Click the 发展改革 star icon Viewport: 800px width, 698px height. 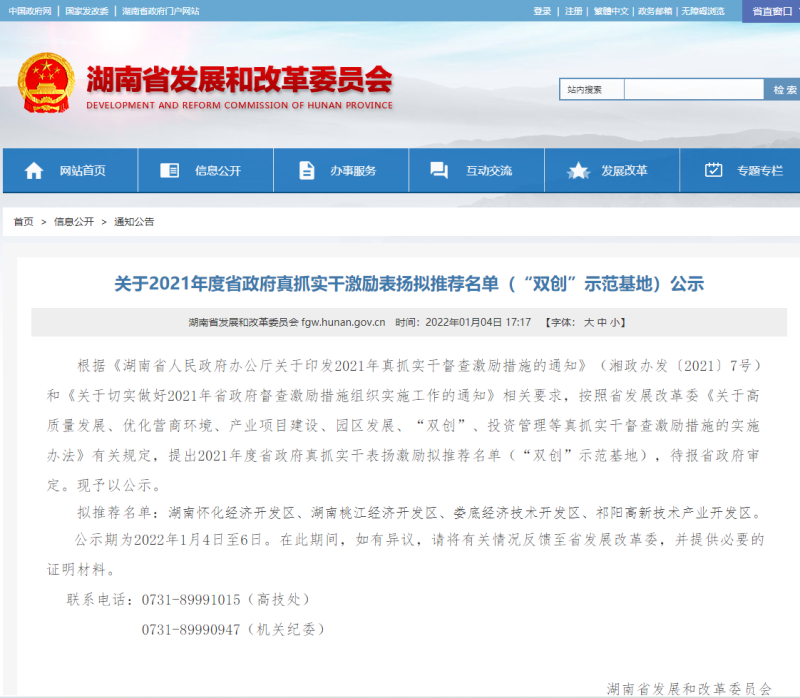pos(578,170)
